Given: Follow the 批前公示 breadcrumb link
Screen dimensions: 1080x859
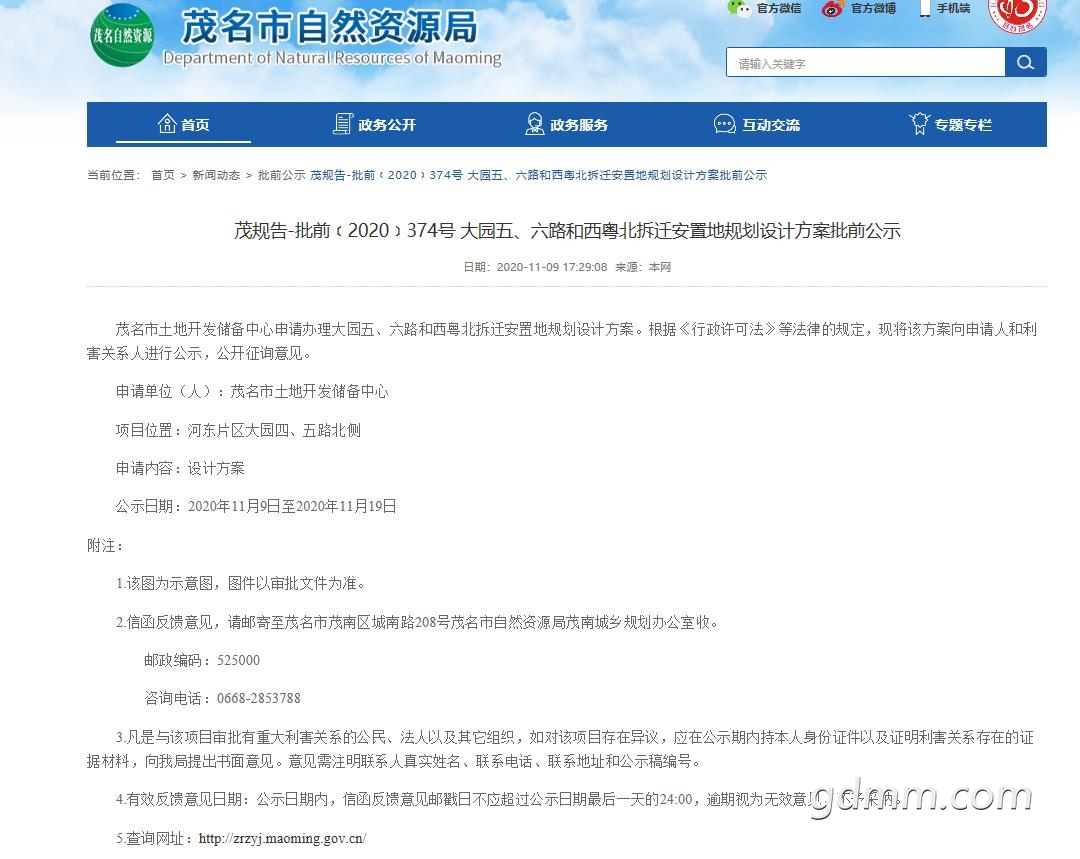Looking at the screenshot, I should (x=281, y=176).
